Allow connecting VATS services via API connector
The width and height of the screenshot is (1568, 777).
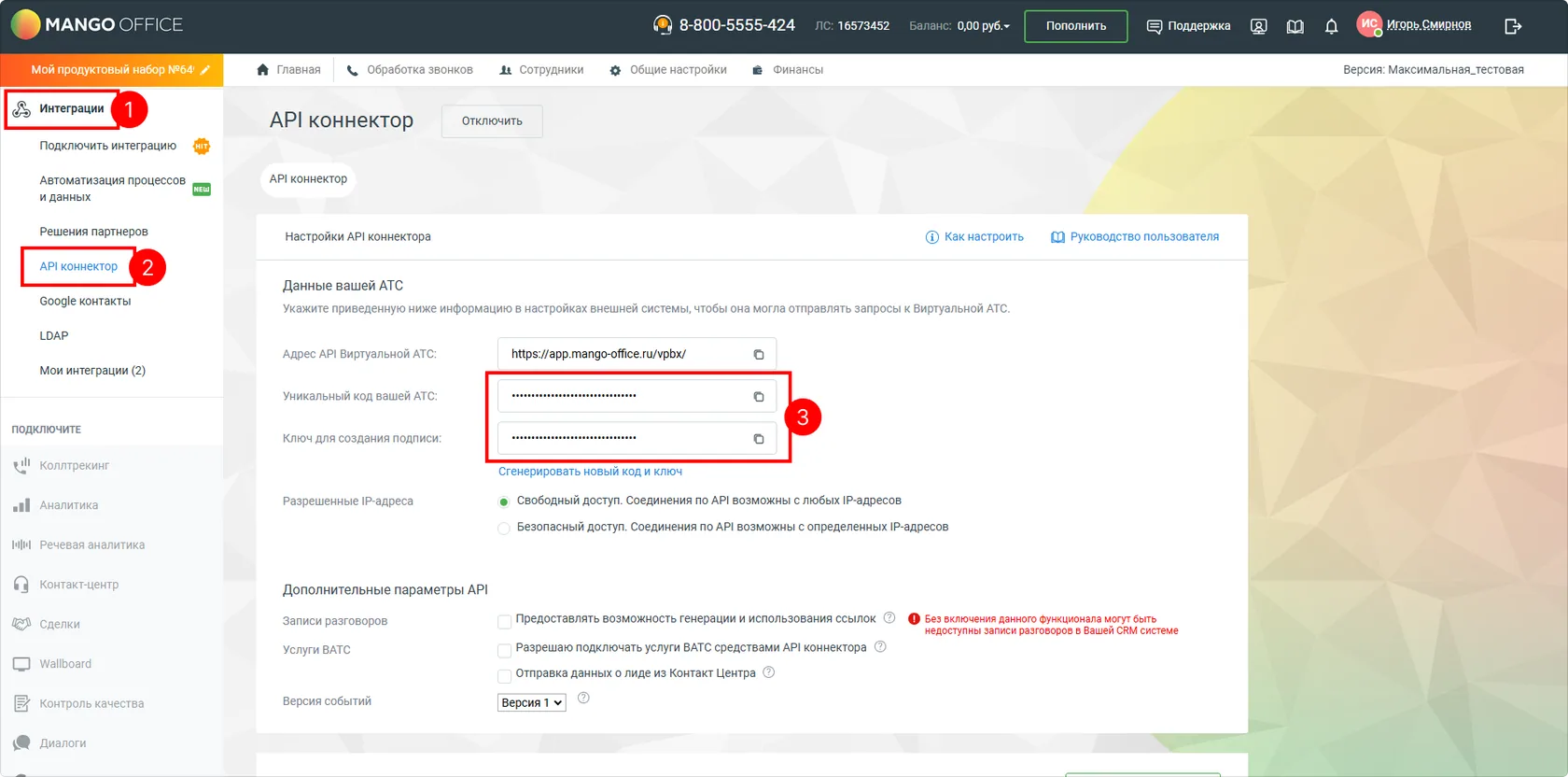point(504,650)
